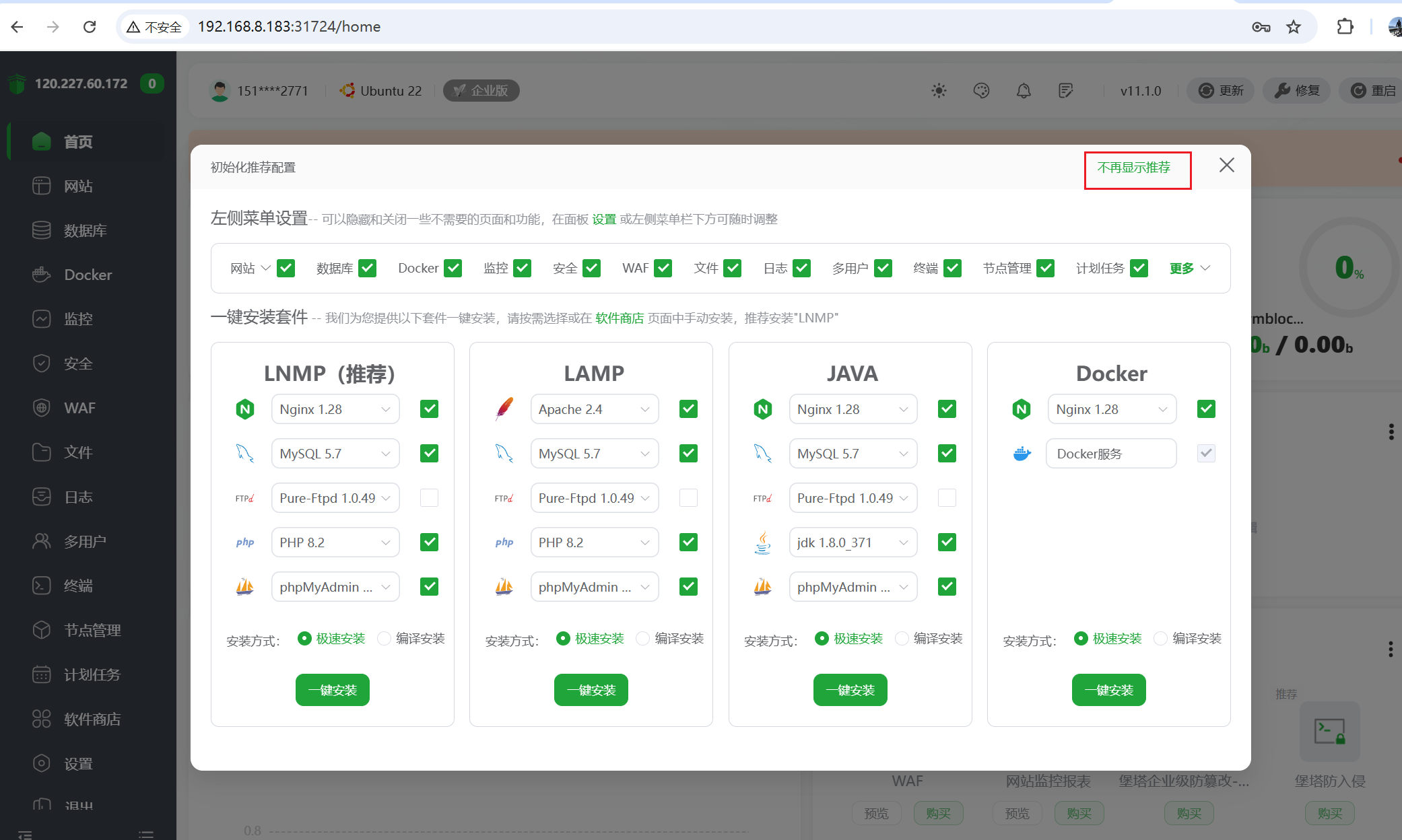The width and height of the screenshot is (1402, 840).
Task: Expand the Apache 2.4 version dropdown
Action: [x=594, y=409]
